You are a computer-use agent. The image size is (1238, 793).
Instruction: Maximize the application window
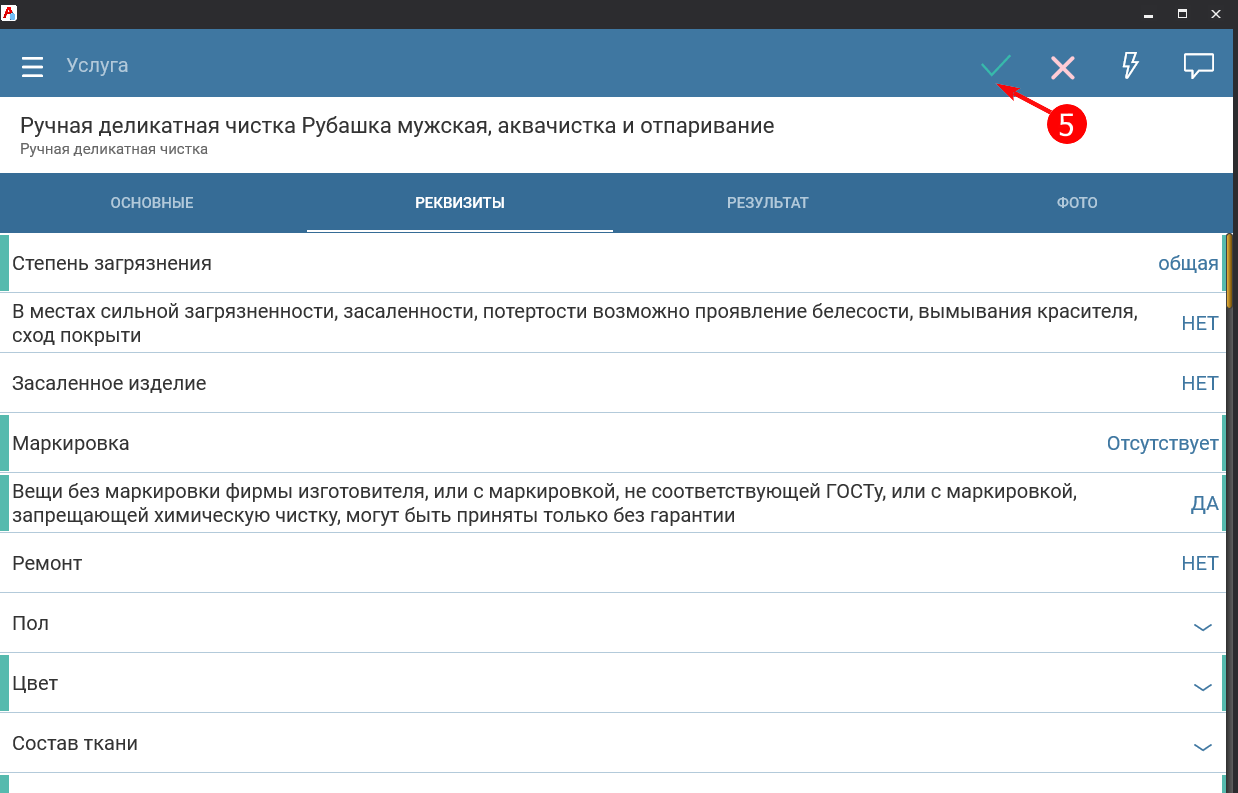tap(1182, 14)
